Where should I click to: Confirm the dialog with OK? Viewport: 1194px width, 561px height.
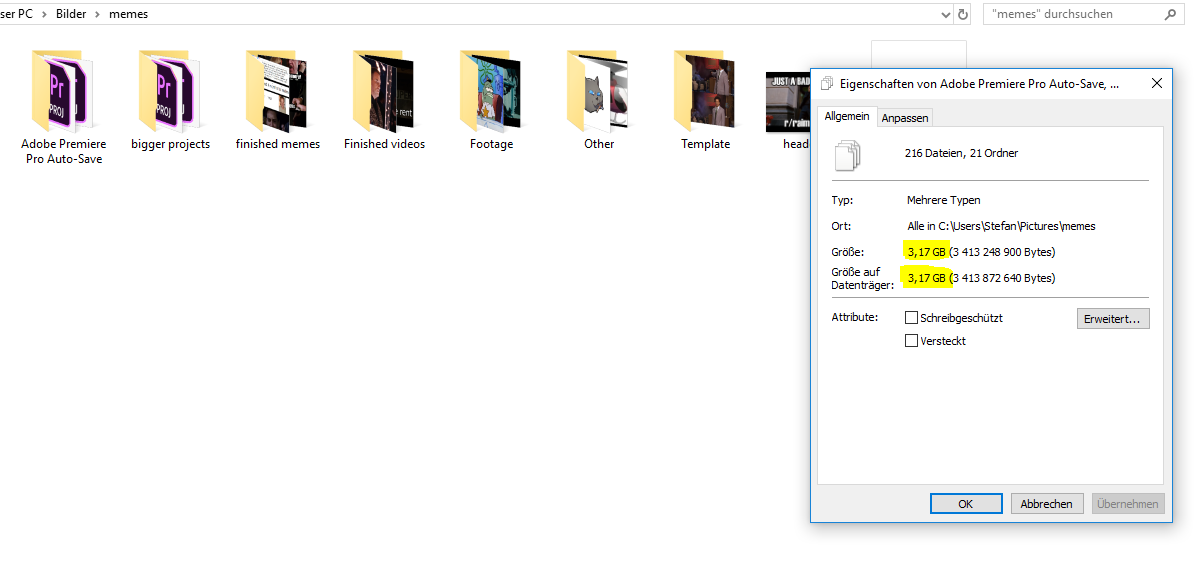966,503
